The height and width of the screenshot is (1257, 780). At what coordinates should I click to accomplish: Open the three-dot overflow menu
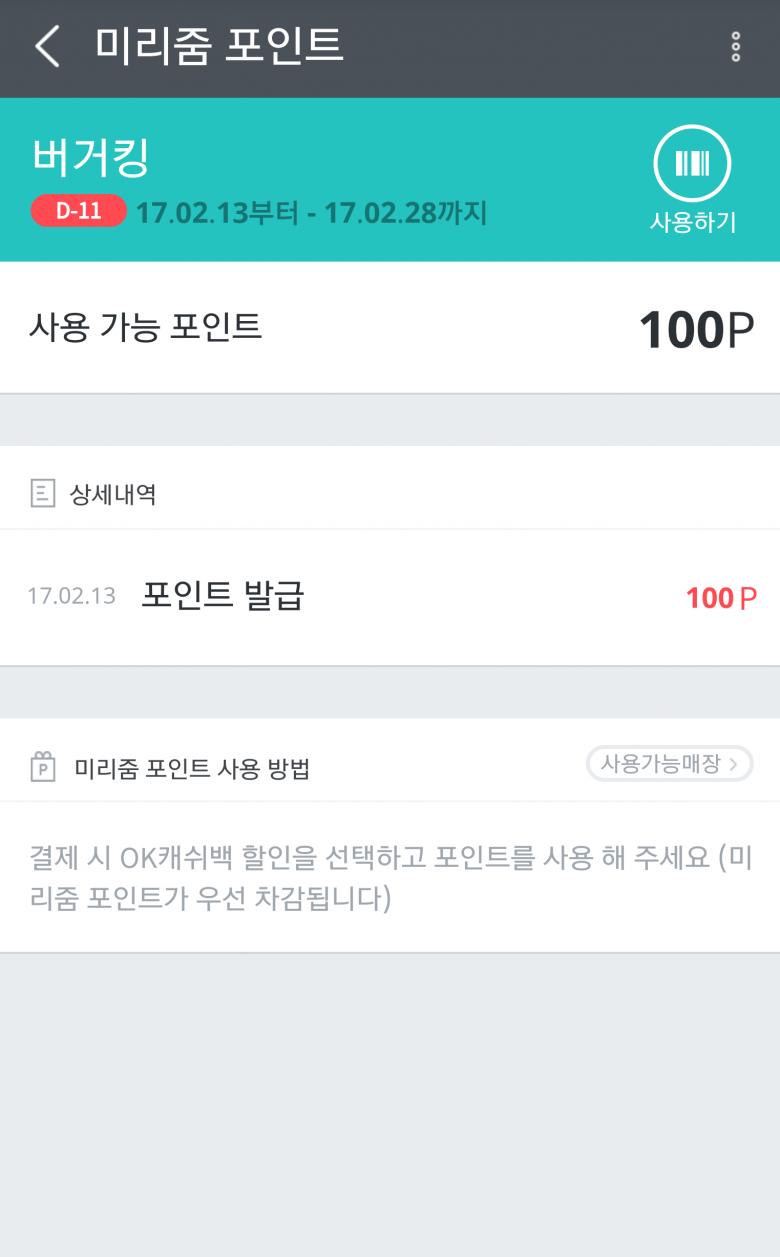tap(736, 47)
